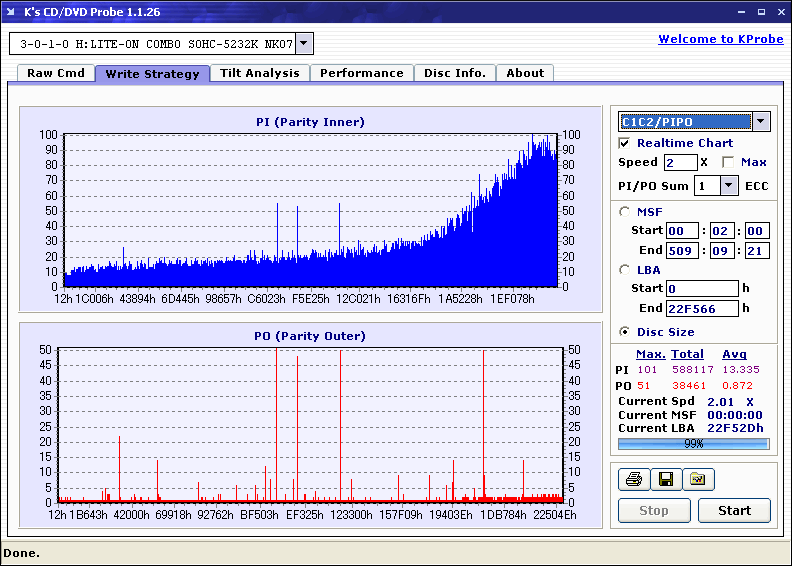Switch to the Tilt Analysis tab
Screen dimensions: 792x566
[x=259, y=74]
